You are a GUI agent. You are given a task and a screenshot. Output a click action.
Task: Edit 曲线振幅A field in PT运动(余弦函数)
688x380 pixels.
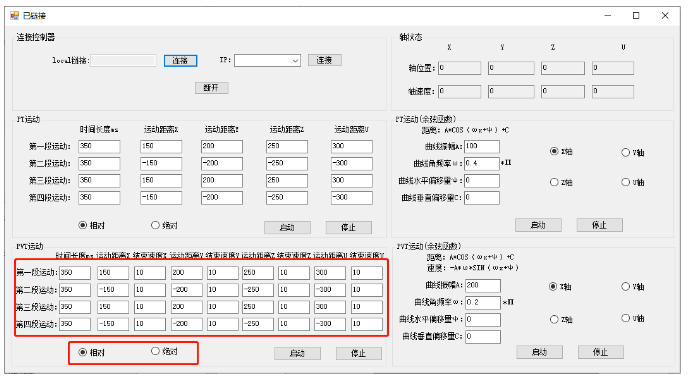point(482,147)
